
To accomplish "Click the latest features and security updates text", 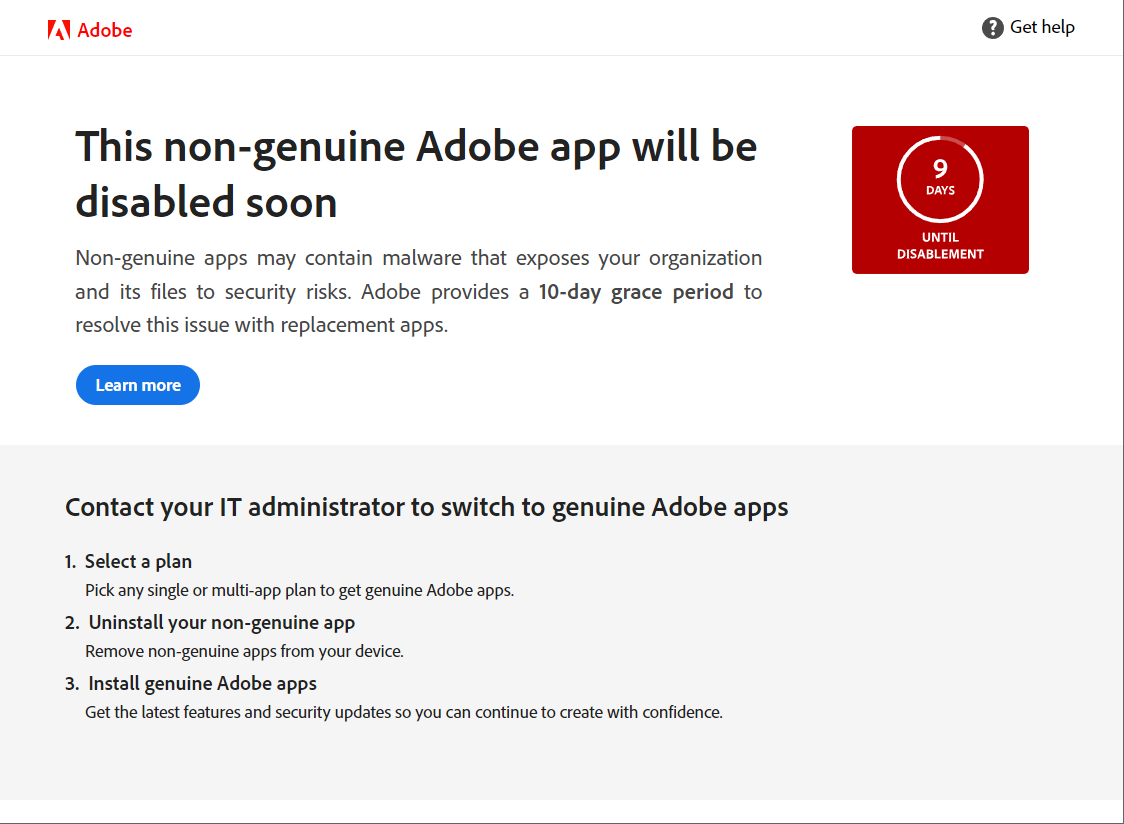I will (x=404, y=712).
